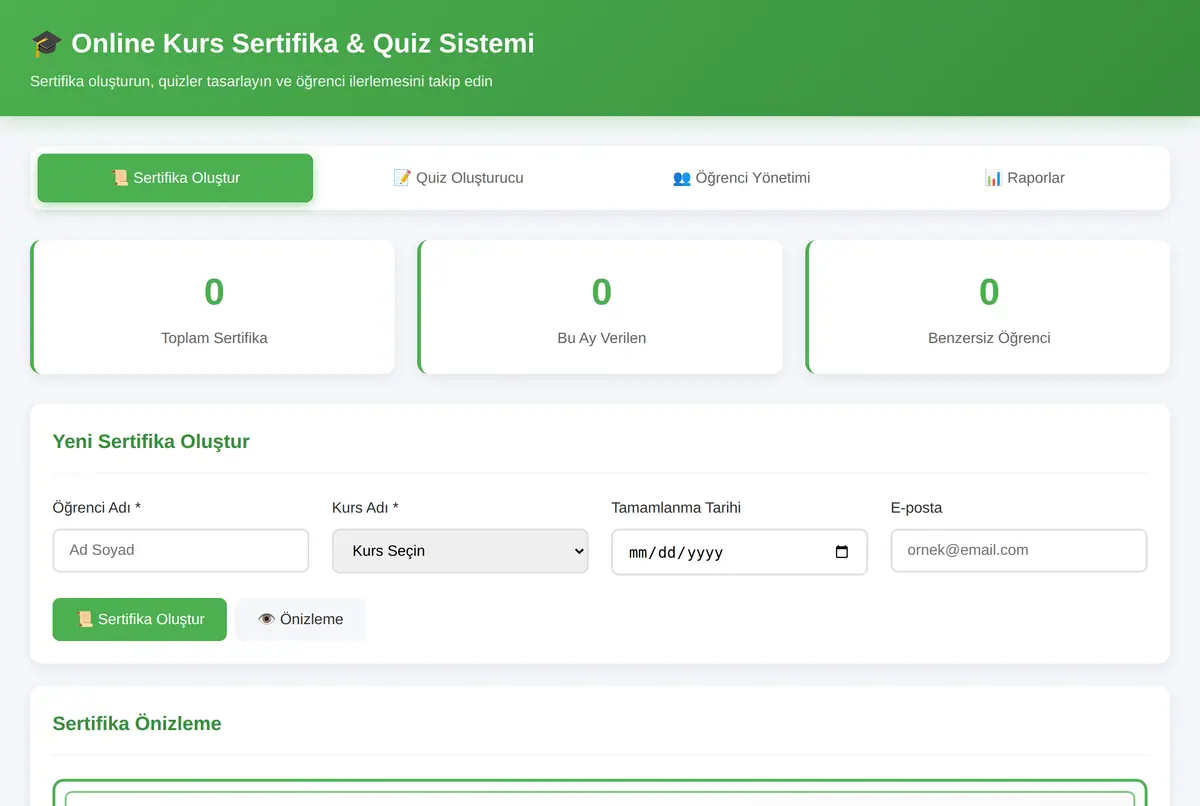Viewport: 1200px width, 806px height.
Task: Click the Öğrenci Adı * label
Action: pyautogui.click(x=97, y=508)
